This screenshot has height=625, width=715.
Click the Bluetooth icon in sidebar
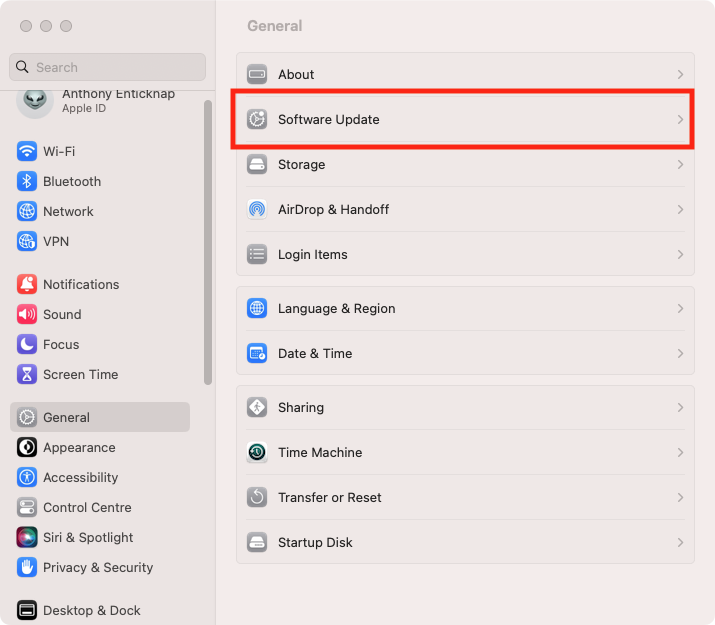pos(27,181)
